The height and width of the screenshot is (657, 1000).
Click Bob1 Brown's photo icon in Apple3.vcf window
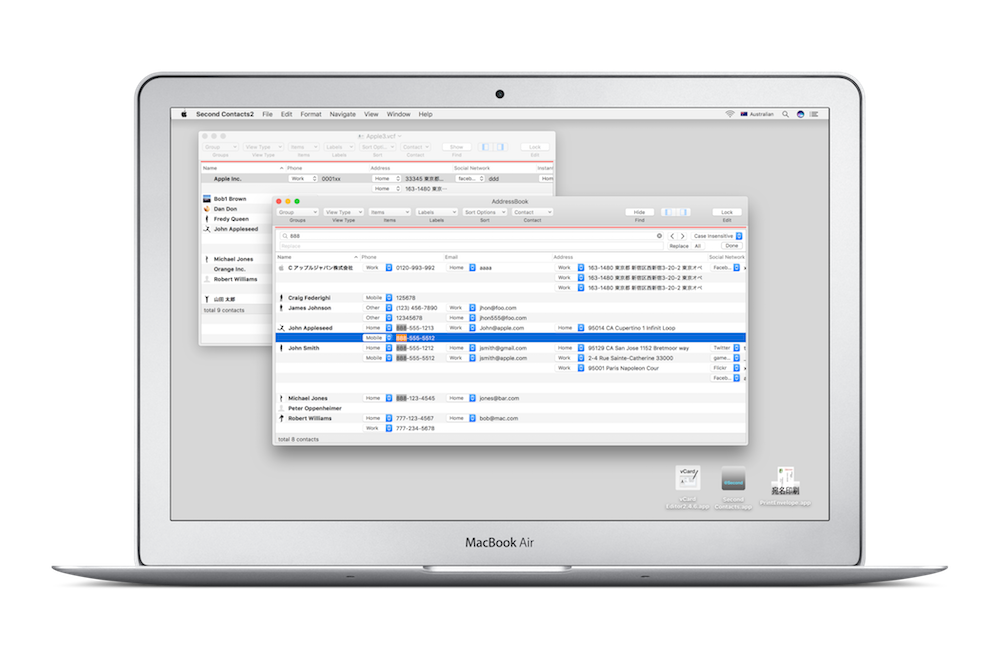[207, 199]
